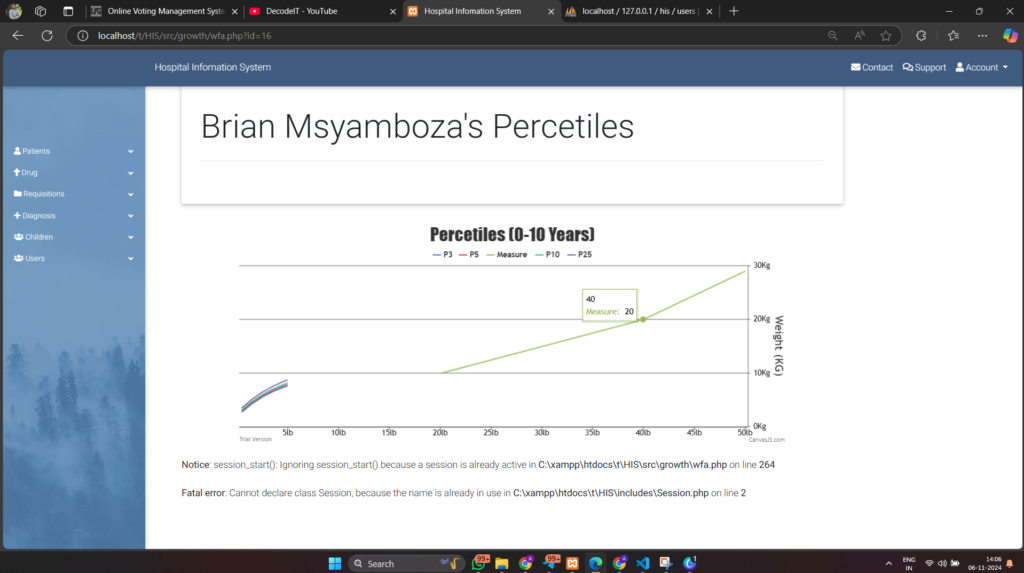
Task: Open the Copilot sidebar icon
Action: pyautogui.click(x=1010, y=36)
